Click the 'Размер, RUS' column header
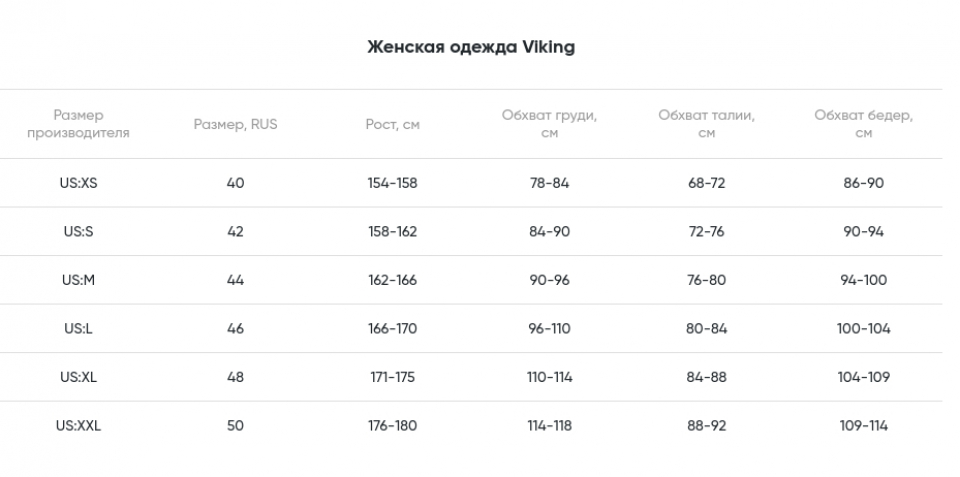Image resolution: width=960 pixels, height=477 pixels. [x=235, y=124]
